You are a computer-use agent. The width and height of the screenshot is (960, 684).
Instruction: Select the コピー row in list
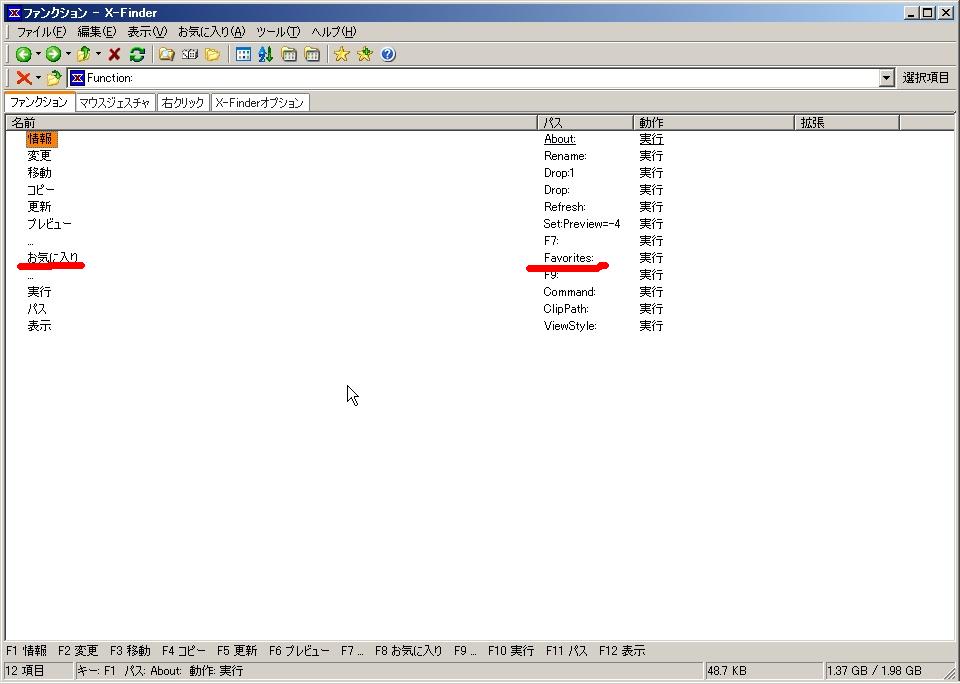(40, 190)
